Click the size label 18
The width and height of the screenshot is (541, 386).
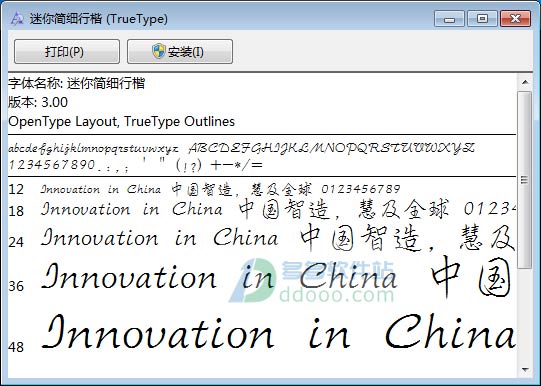pos(16,211)
